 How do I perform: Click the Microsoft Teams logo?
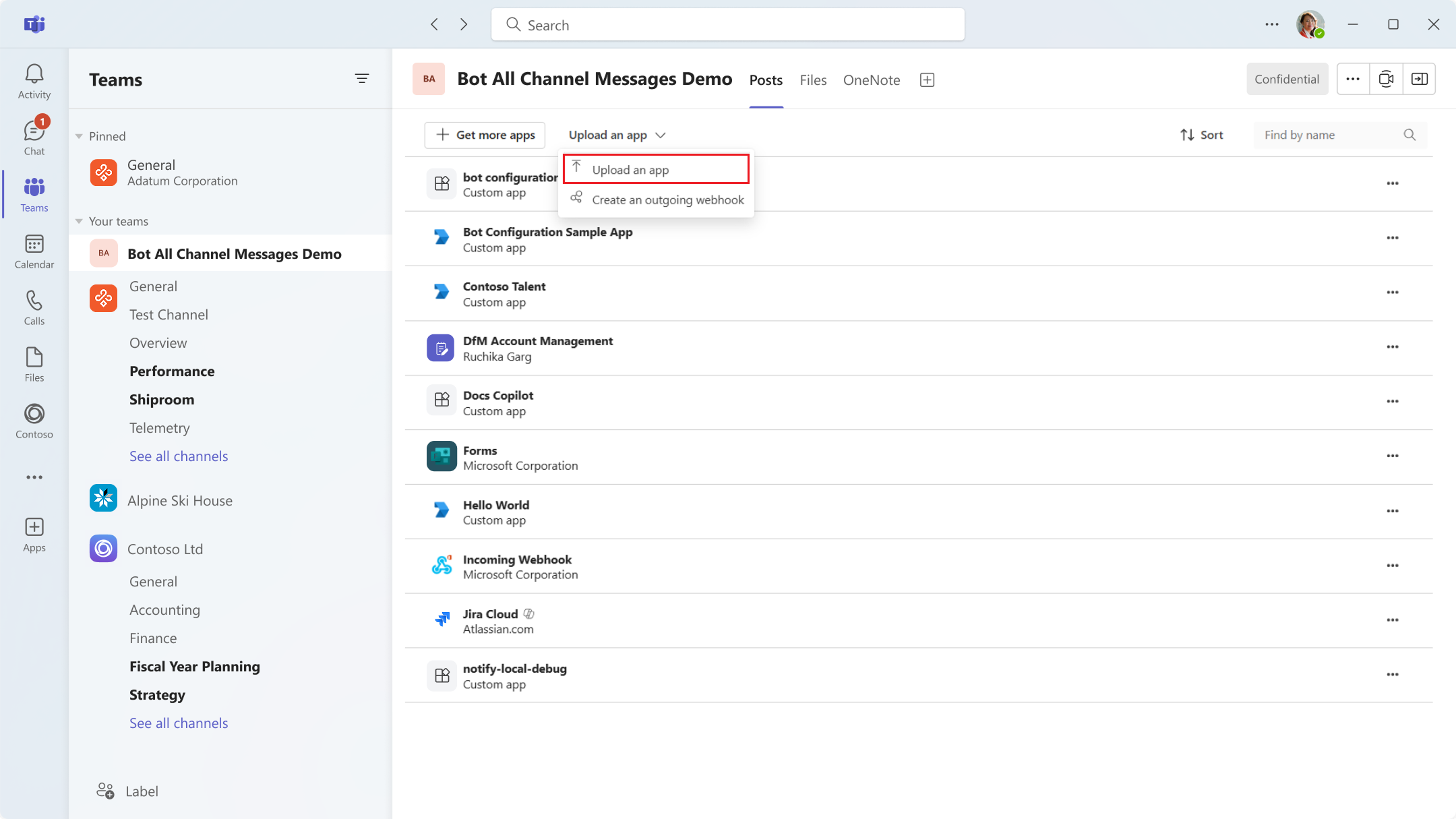click(x=34, y=24)
